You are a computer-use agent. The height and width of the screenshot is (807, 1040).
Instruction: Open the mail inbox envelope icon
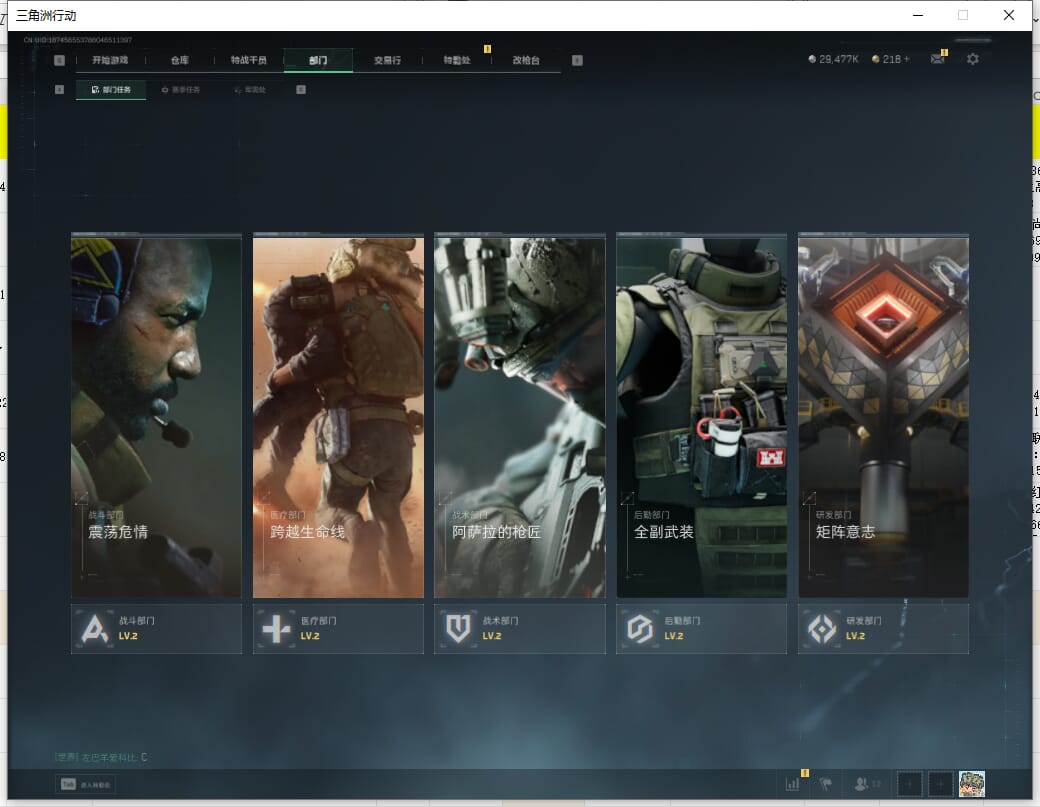point(937,59)
